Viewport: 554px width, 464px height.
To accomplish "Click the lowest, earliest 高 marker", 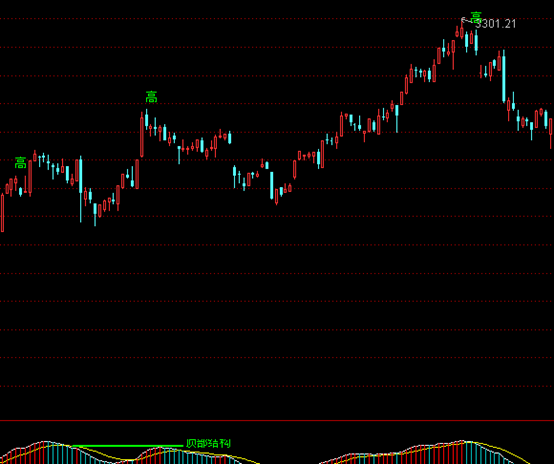I will point(20,163).
